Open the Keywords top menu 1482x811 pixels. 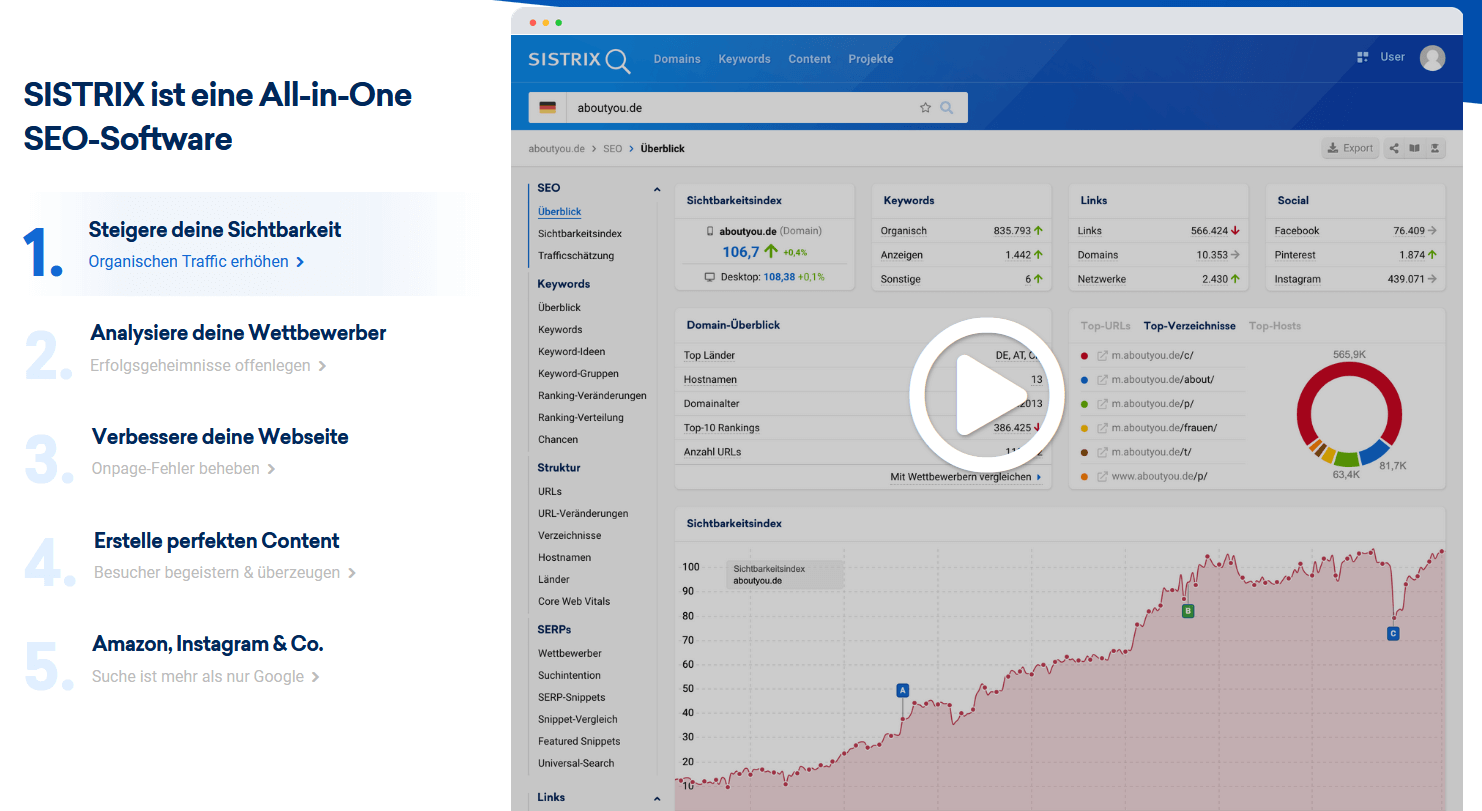(x=744, y=59)
